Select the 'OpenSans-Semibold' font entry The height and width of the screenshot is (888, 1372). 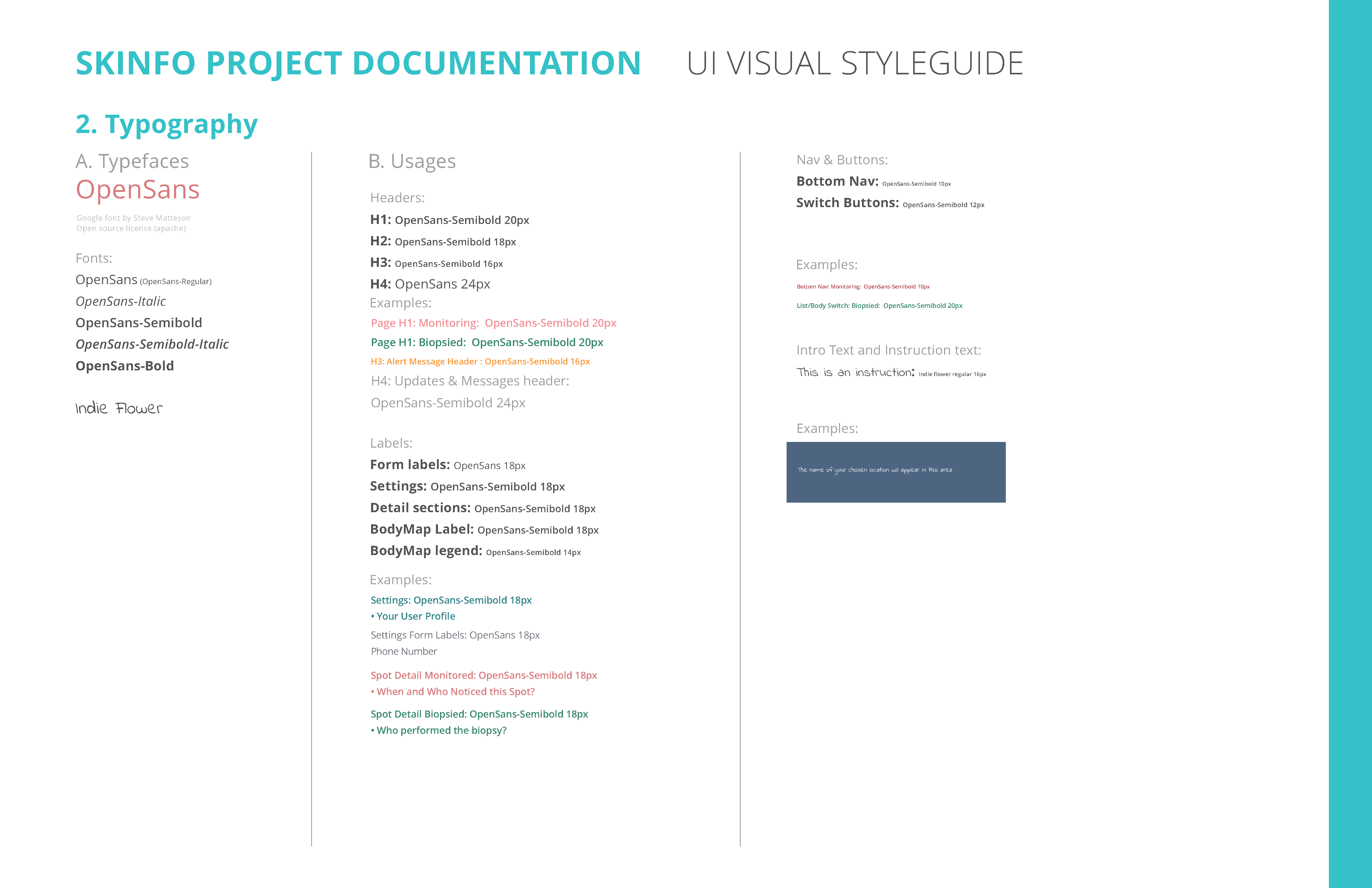coord(139,323)
